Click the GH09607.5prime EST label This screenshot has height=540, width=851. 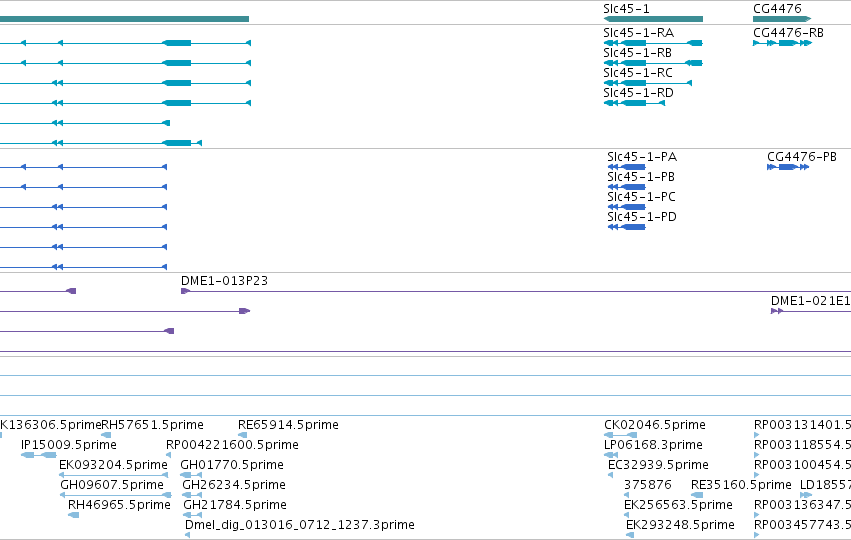pos(112,485)
